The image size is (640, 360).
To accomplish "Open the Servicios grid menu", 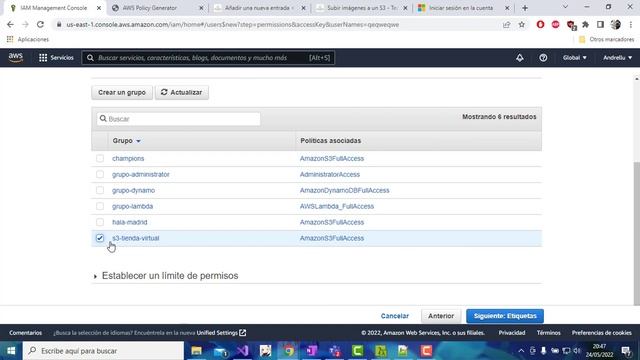I will coord(56,58).
